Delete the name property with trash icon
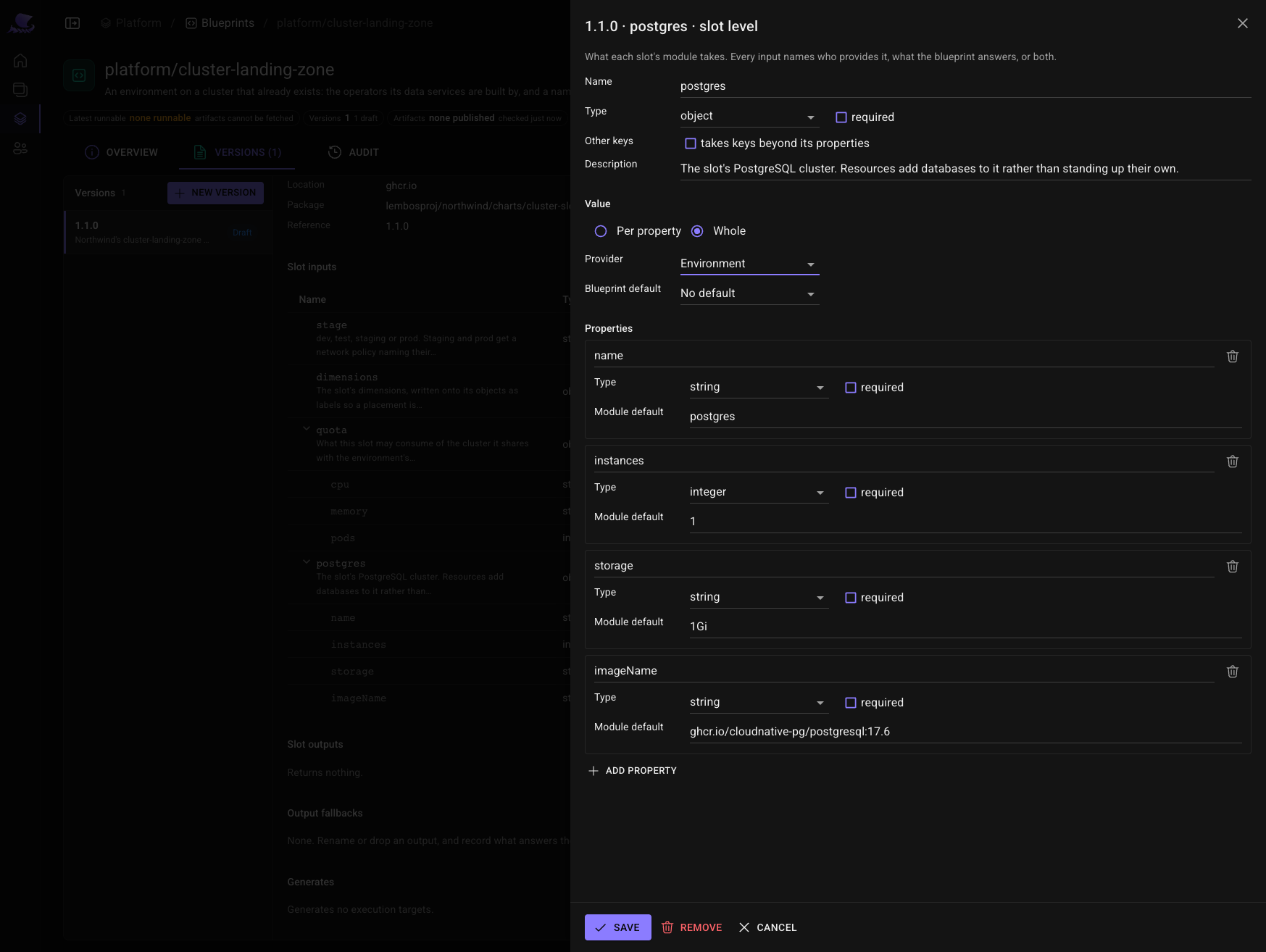Image resolution: width=1266 pixels, height=952 pixels. [1232, 356]
